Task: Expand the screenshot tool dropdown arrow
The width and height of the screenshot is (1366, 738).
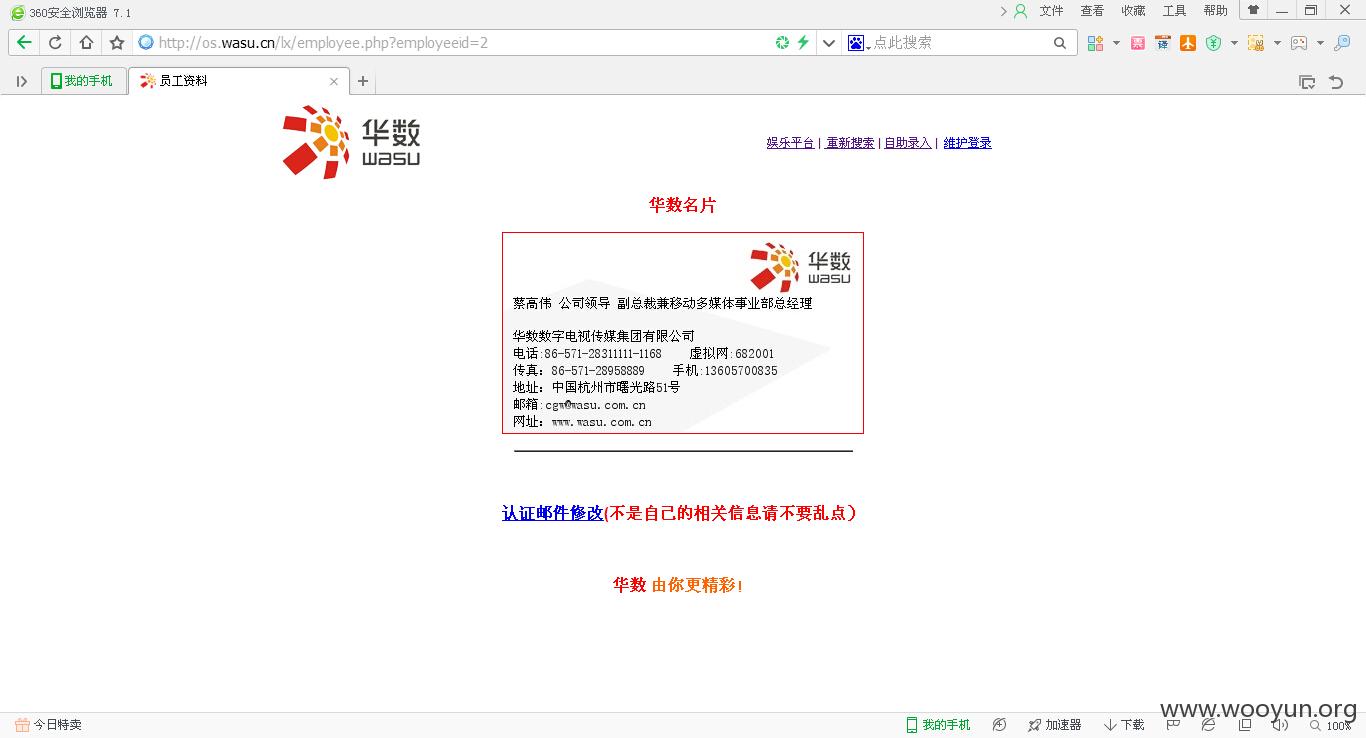Action: (1277, 43)
